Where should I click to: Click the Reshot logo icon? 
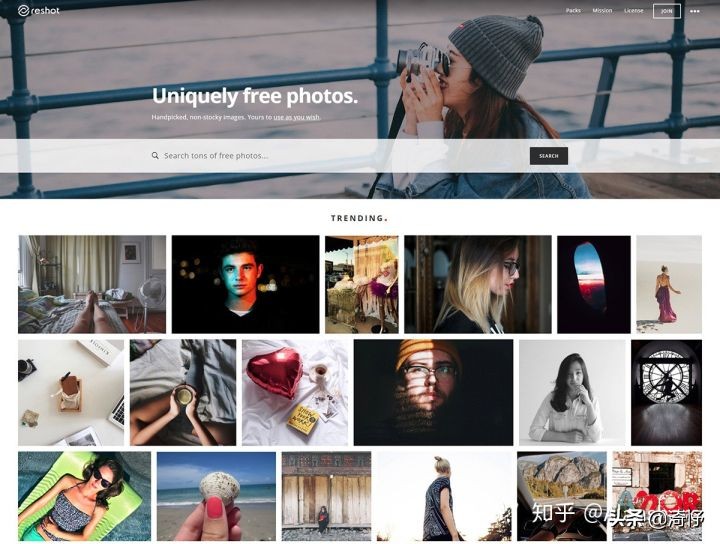[x=23, y=11]
